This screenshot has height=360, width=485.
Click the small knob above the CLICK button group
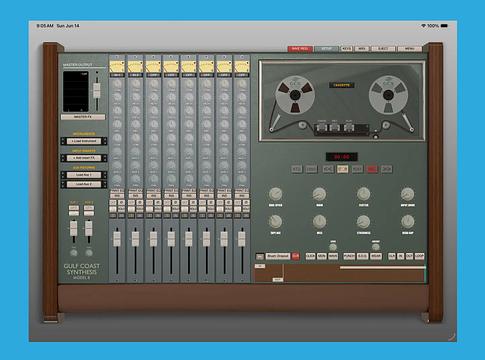(333, 247)
